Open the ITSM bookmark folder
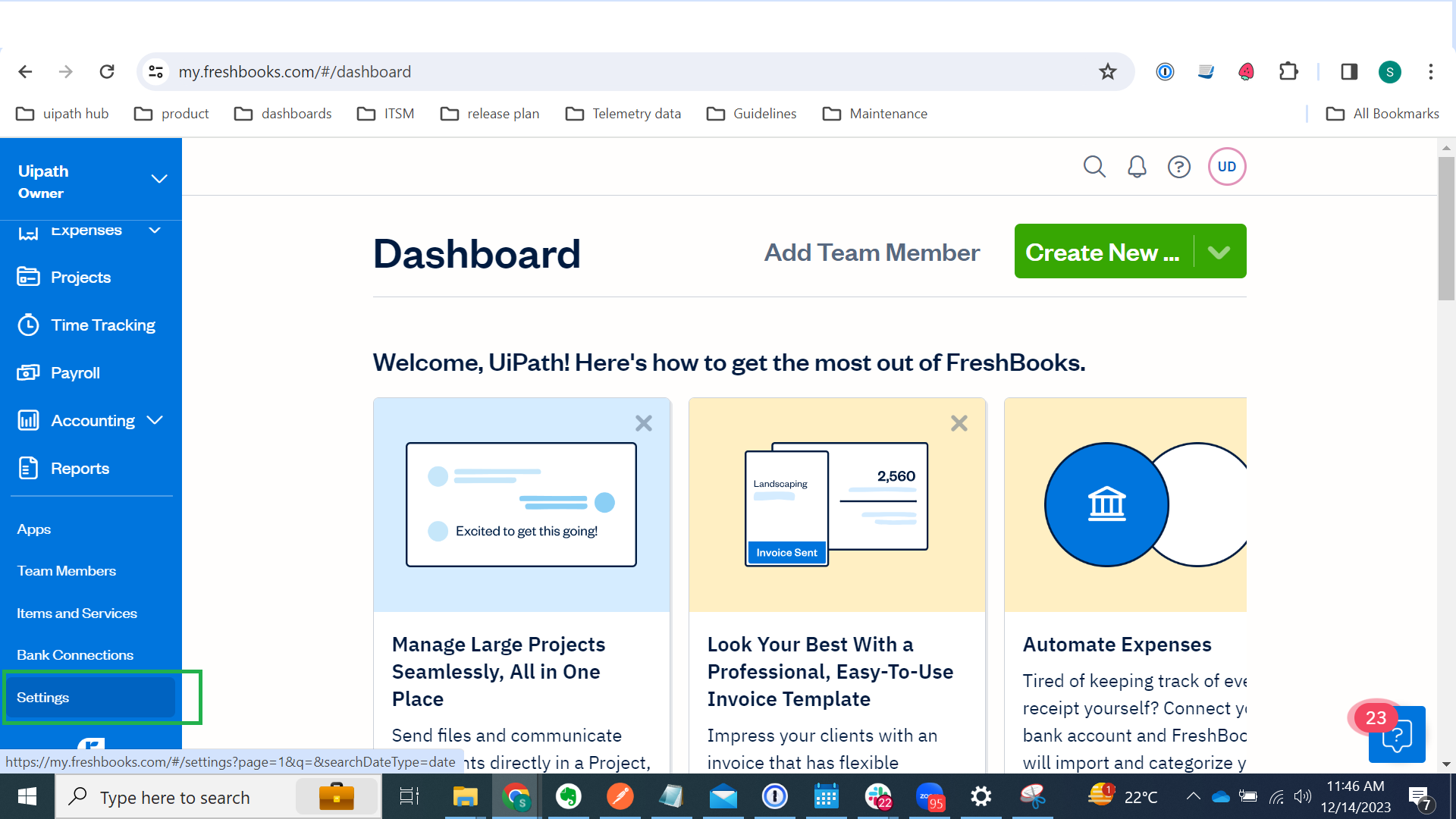 (x=386, y=114)
